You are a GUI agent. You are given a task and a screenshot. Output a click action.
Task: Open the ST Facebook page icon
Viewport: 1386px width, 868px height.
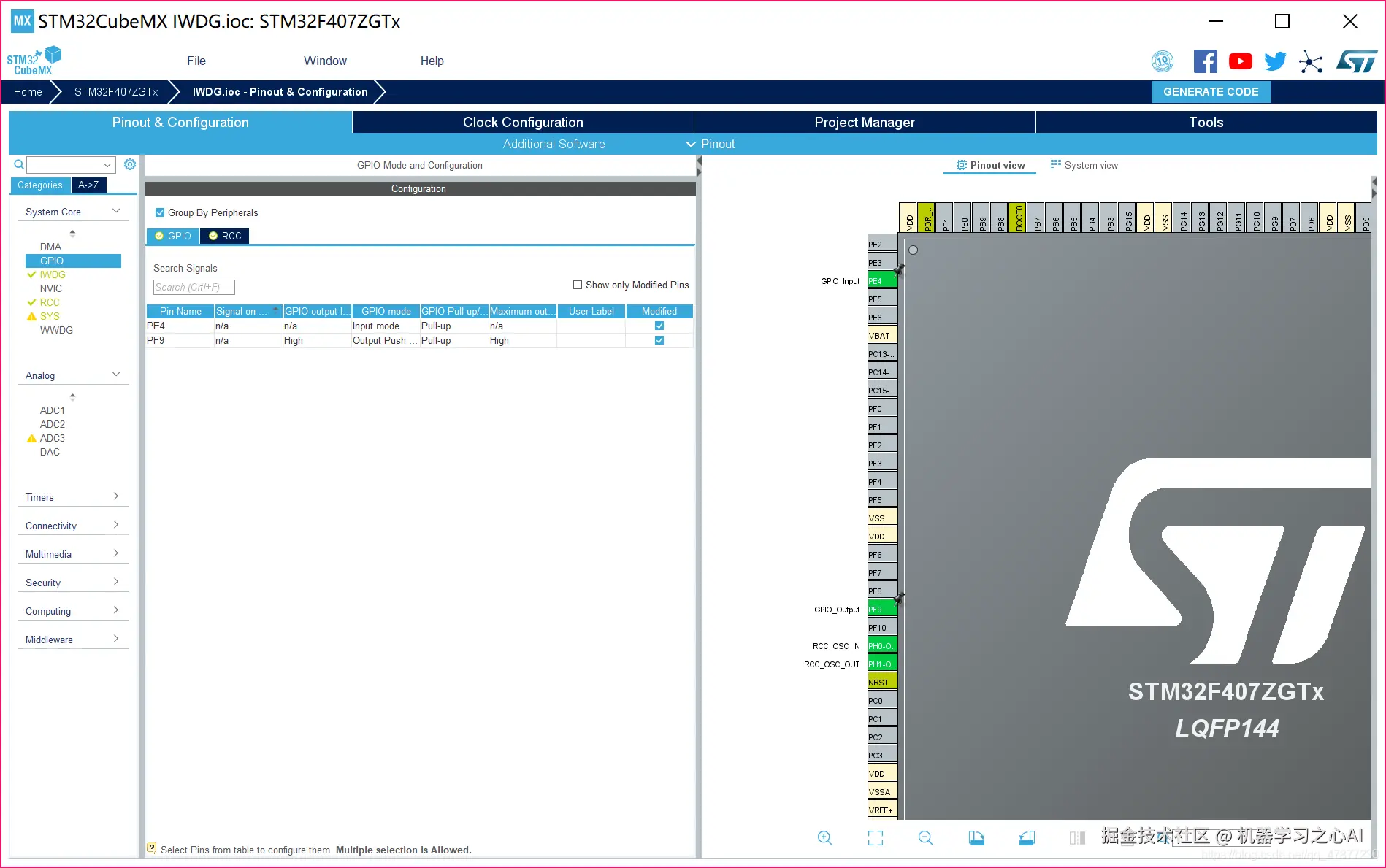[1206, 61]
